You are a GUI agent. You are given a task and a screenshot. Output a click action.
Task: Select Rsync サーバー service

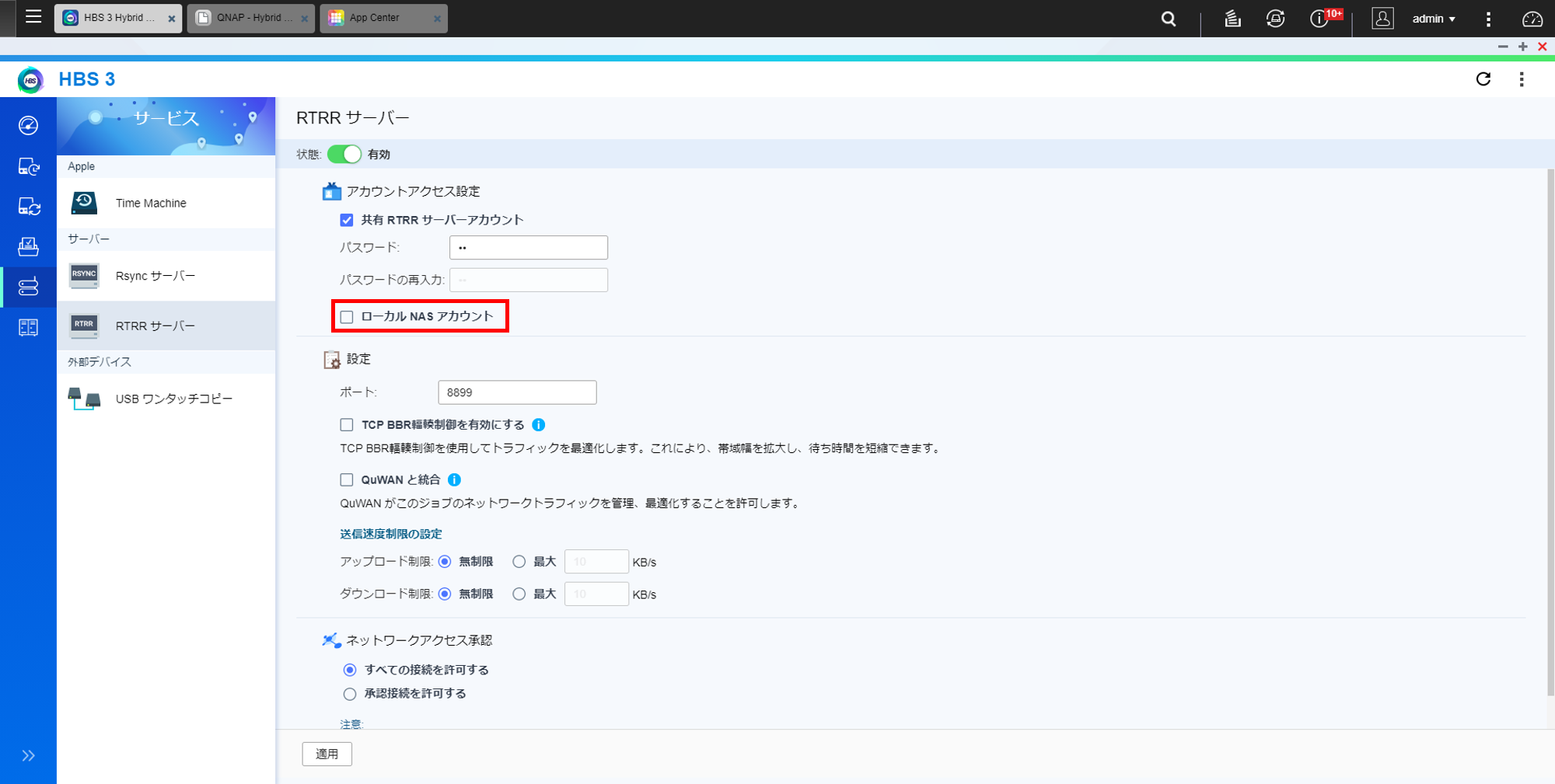[x=166, y=276]
